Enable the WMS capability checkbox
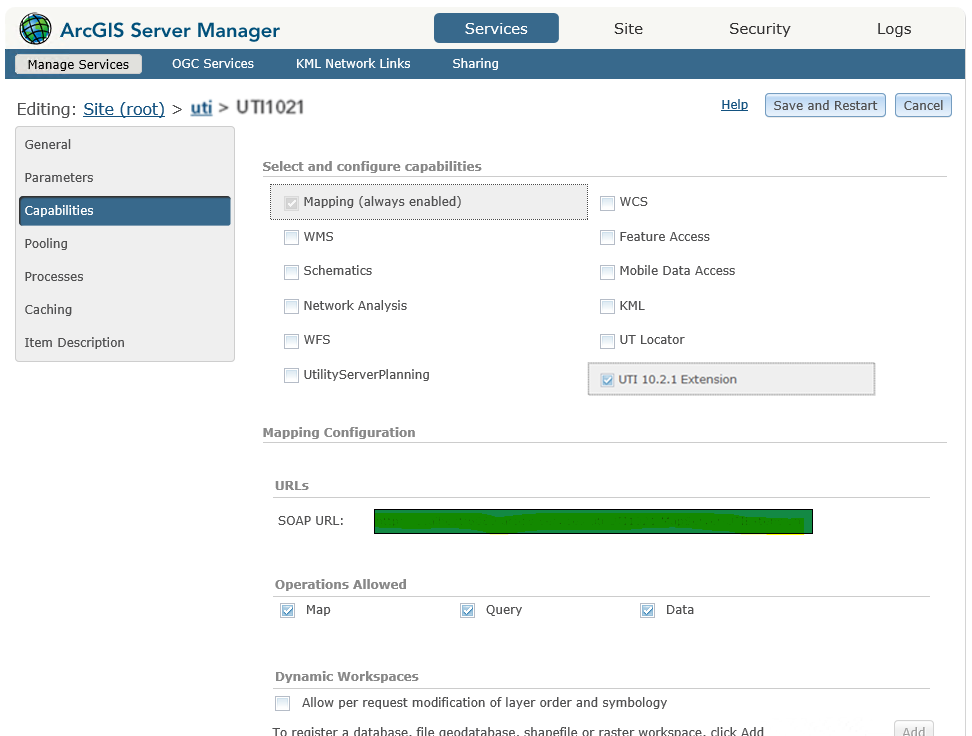The width and height of the screenshot is (972, 736). (x=291, y=237)
